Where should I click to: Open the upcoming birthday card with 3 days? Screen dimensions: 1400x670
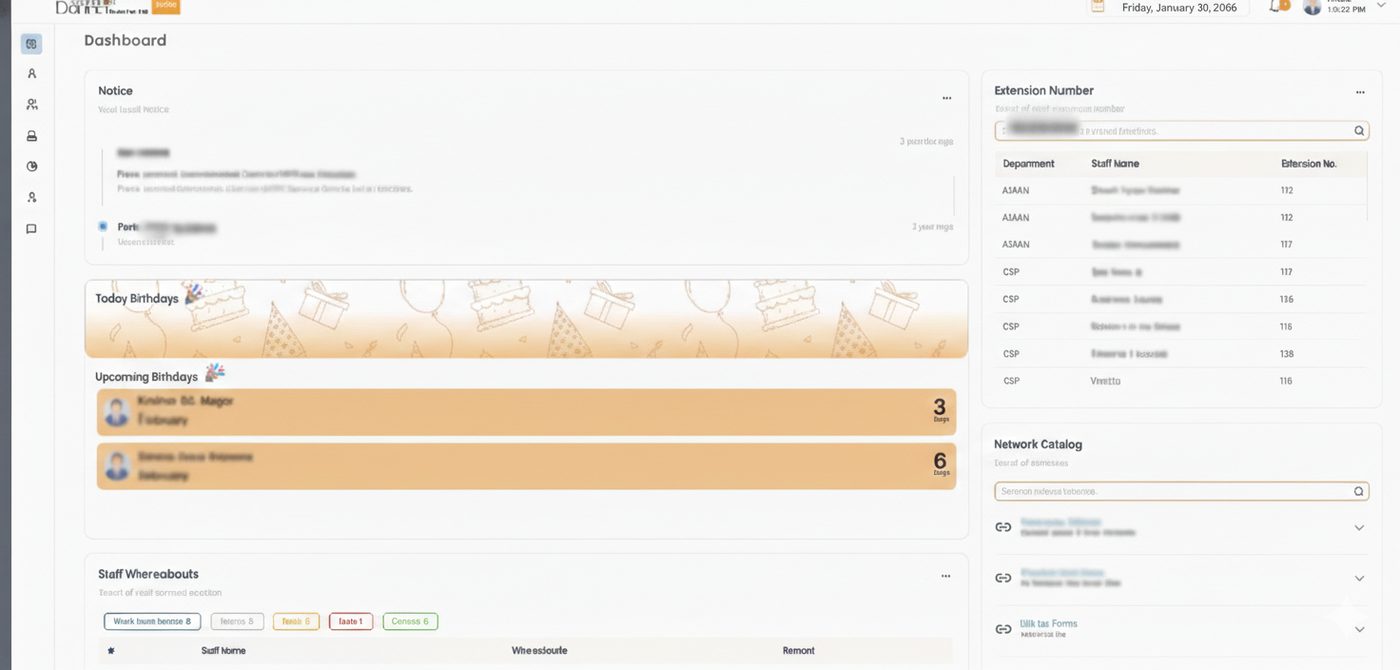click(x=526, y=412)
